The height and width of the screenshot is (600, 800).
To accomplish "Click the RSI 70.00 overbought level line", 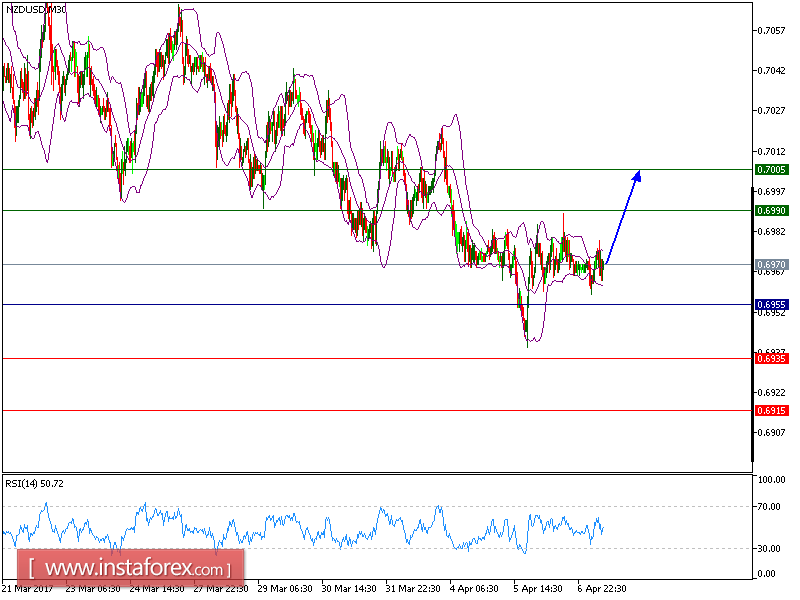I will (x=300, y=505).
